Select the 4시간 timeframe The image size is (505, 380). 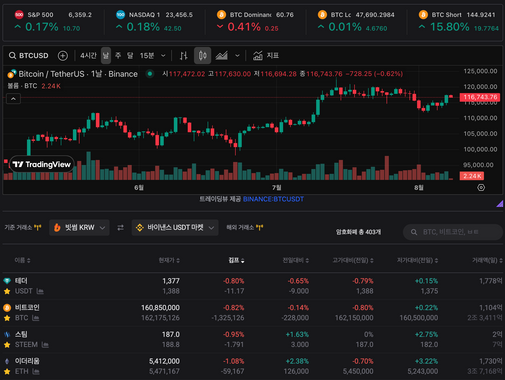coord(88,56)
